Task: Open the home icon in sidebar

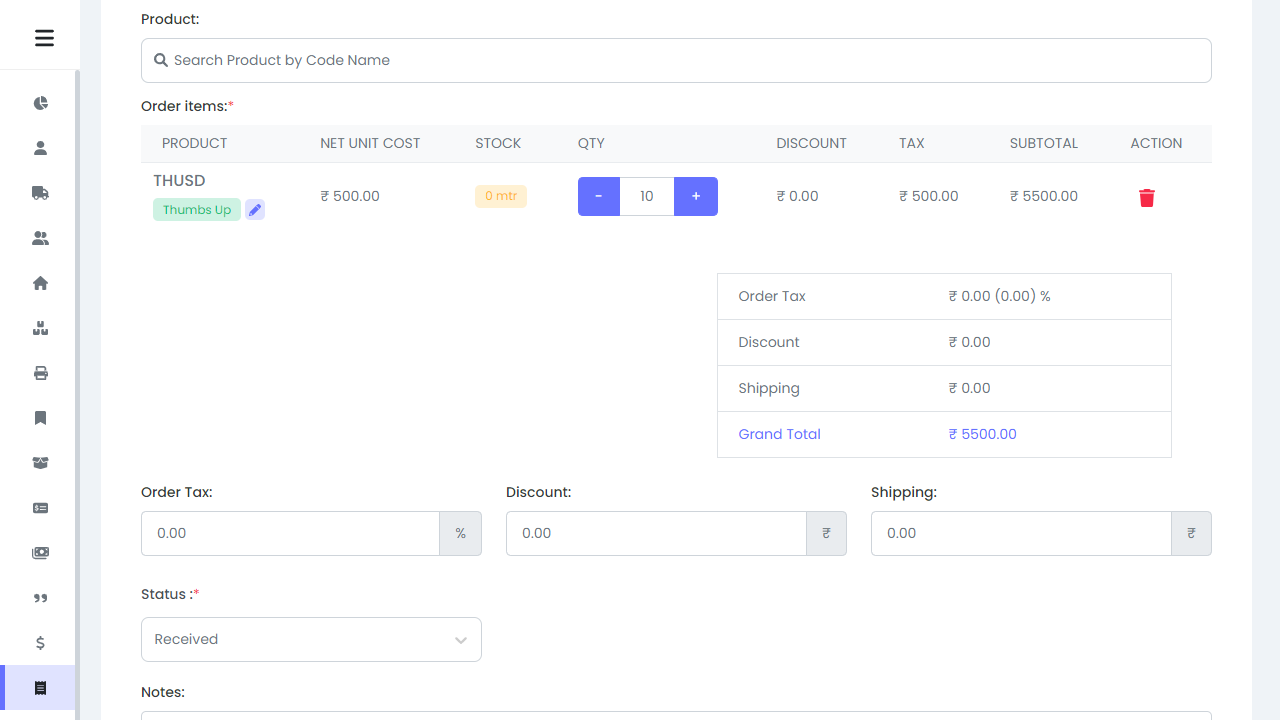Action: click(40, 283)
